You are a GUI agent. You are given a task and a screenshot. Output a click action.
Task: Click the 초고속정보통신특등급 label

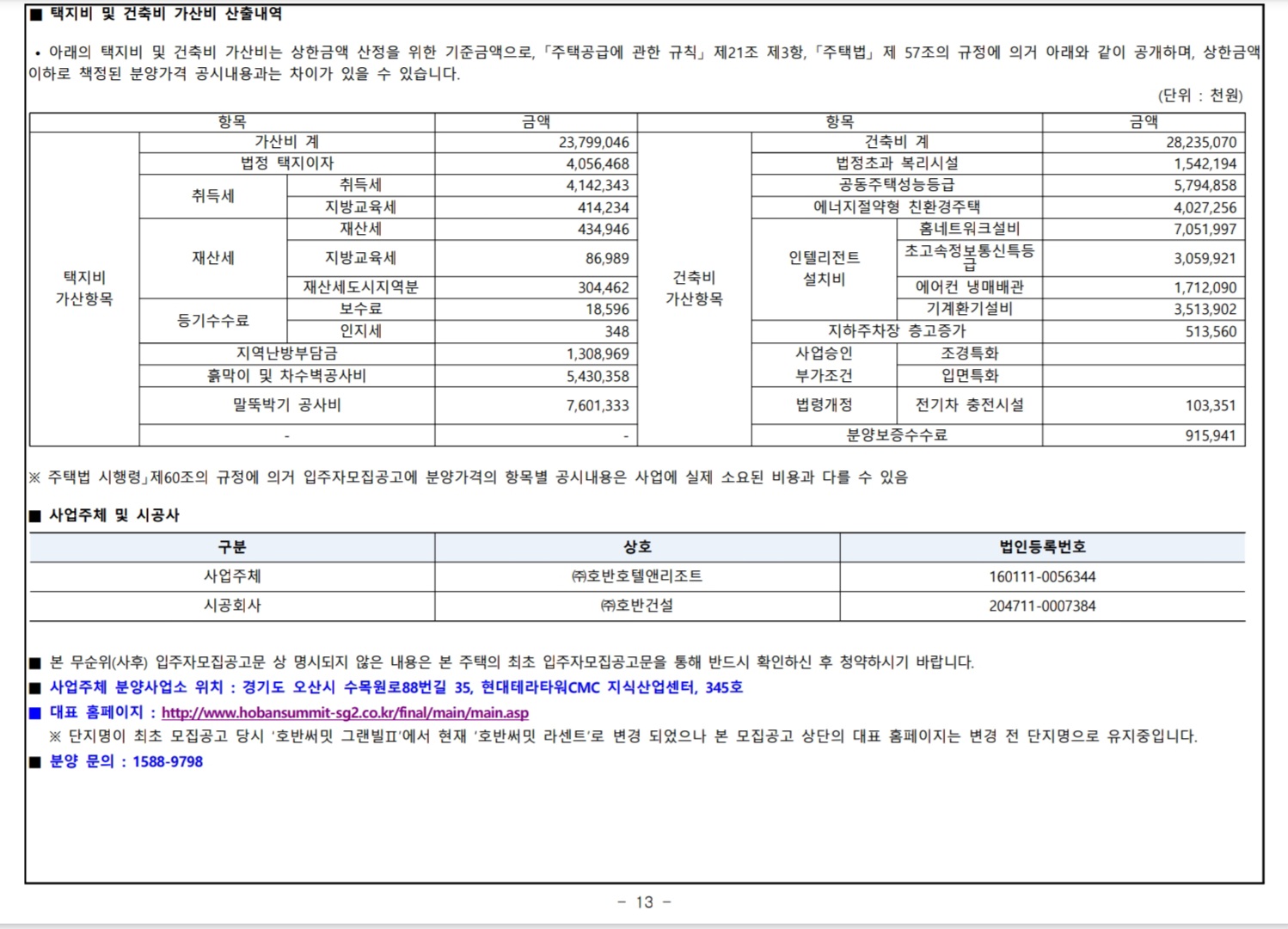pos(969,257)
